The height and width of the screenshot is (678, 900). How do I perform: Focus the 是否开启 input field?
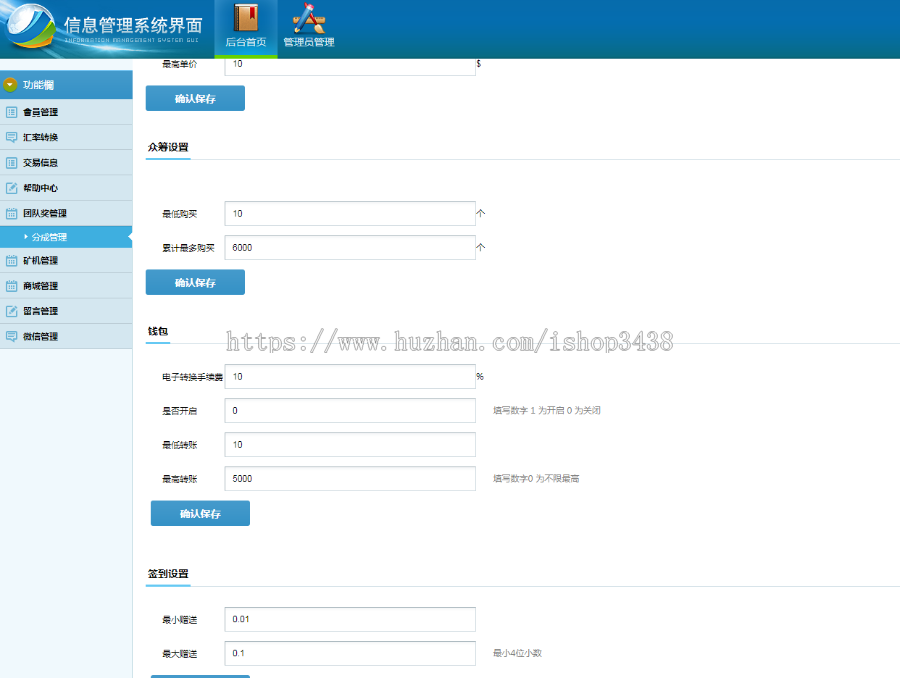pos(350,411)
